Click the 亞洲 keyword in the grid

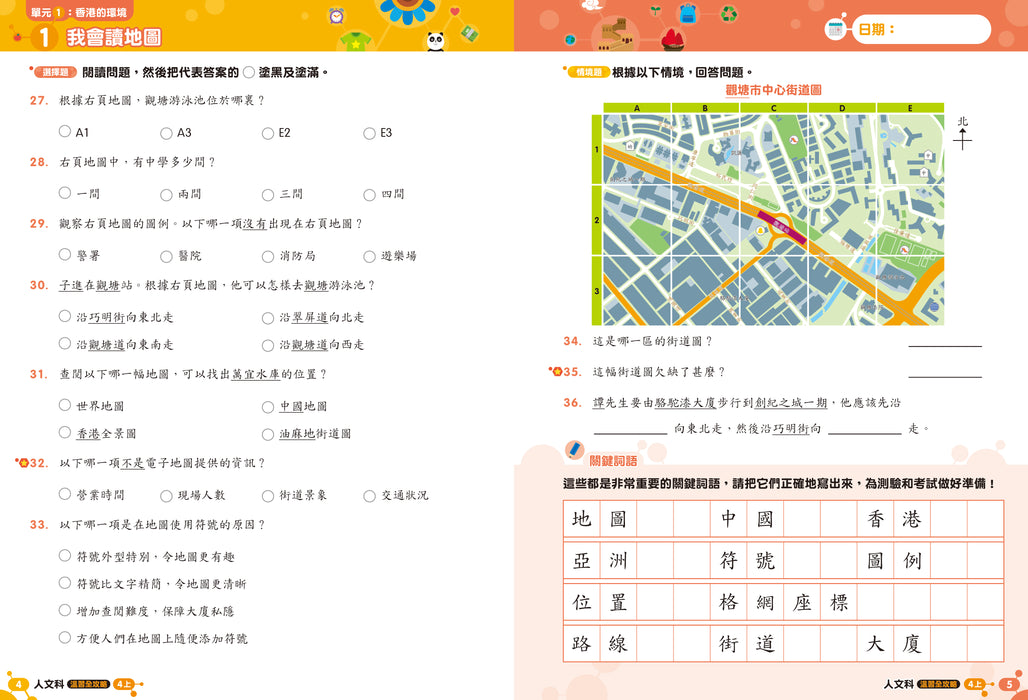click(x=600, y=560)
